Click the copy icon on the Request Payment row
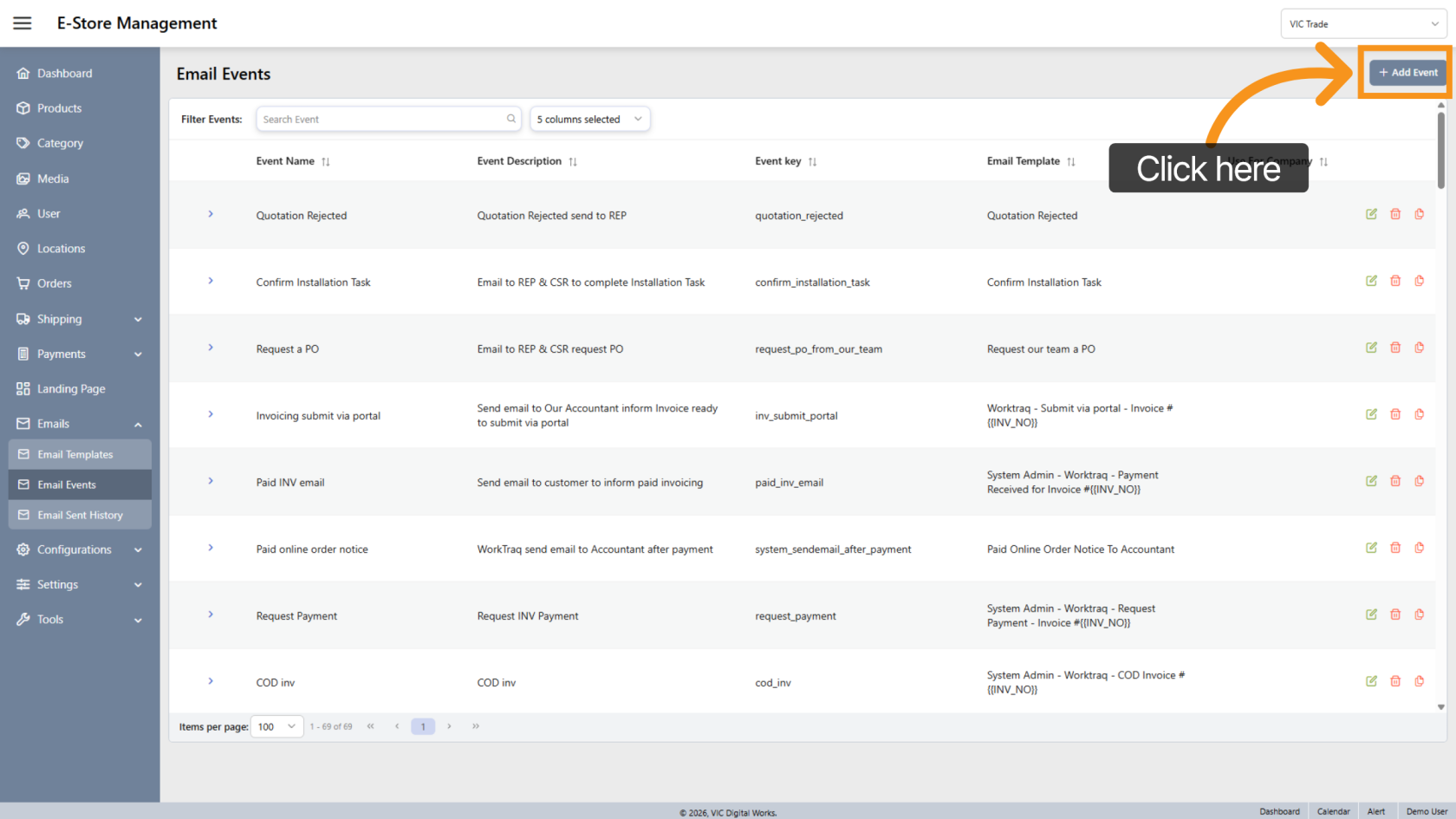 tap(1420, 614)
